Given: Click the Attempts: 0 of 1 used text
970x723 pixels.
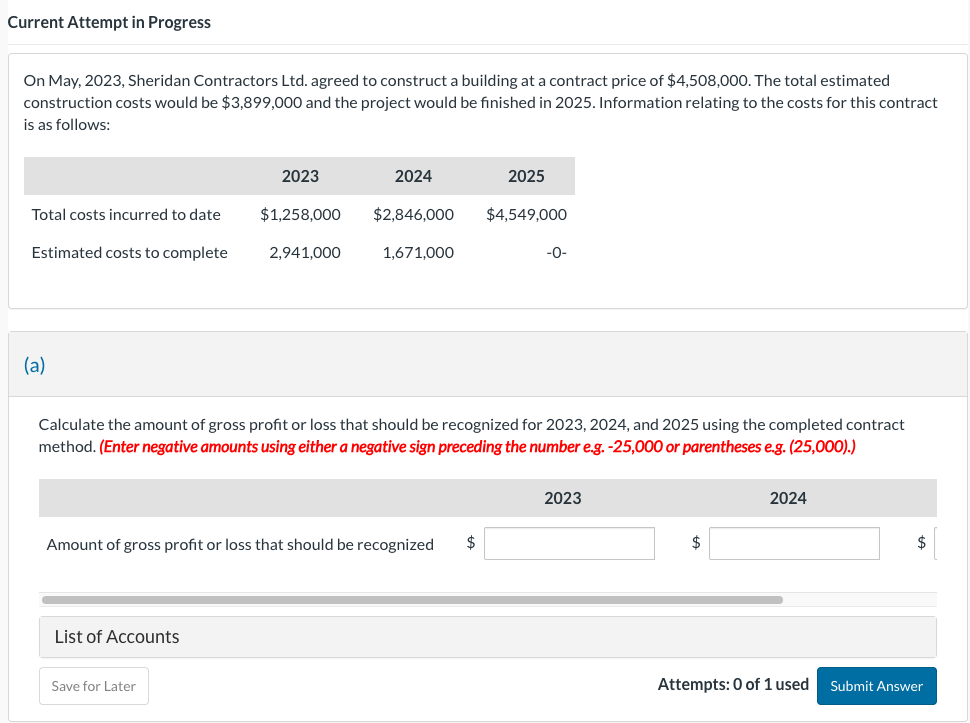Looking at the screenshot, I should click(x=733, y=684).
